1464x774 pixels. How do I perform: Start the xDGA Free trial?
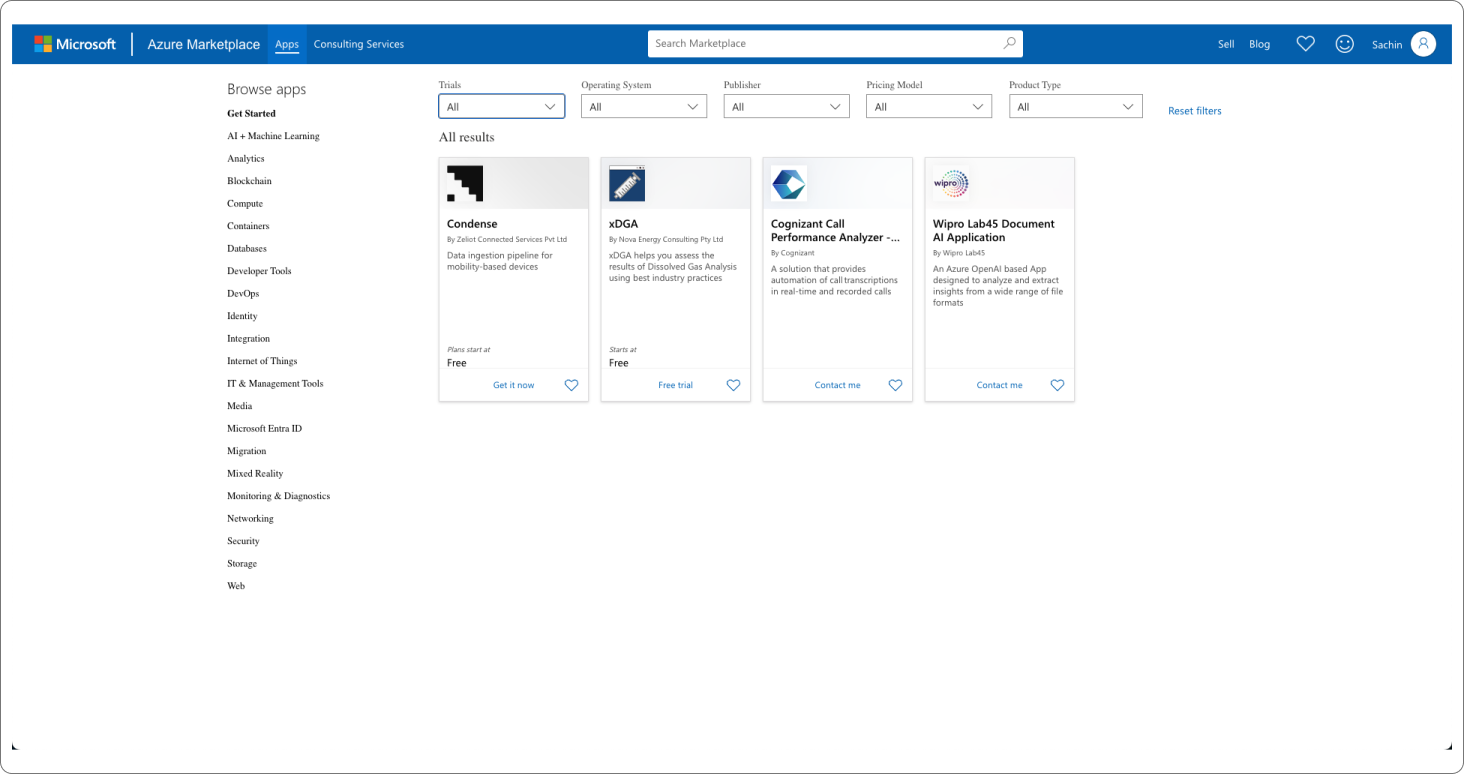(676, 385)
